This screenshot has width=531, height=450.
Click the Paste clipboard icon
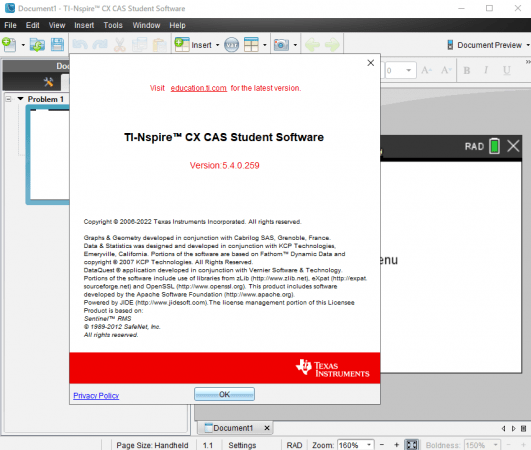[x=159, y=45]
